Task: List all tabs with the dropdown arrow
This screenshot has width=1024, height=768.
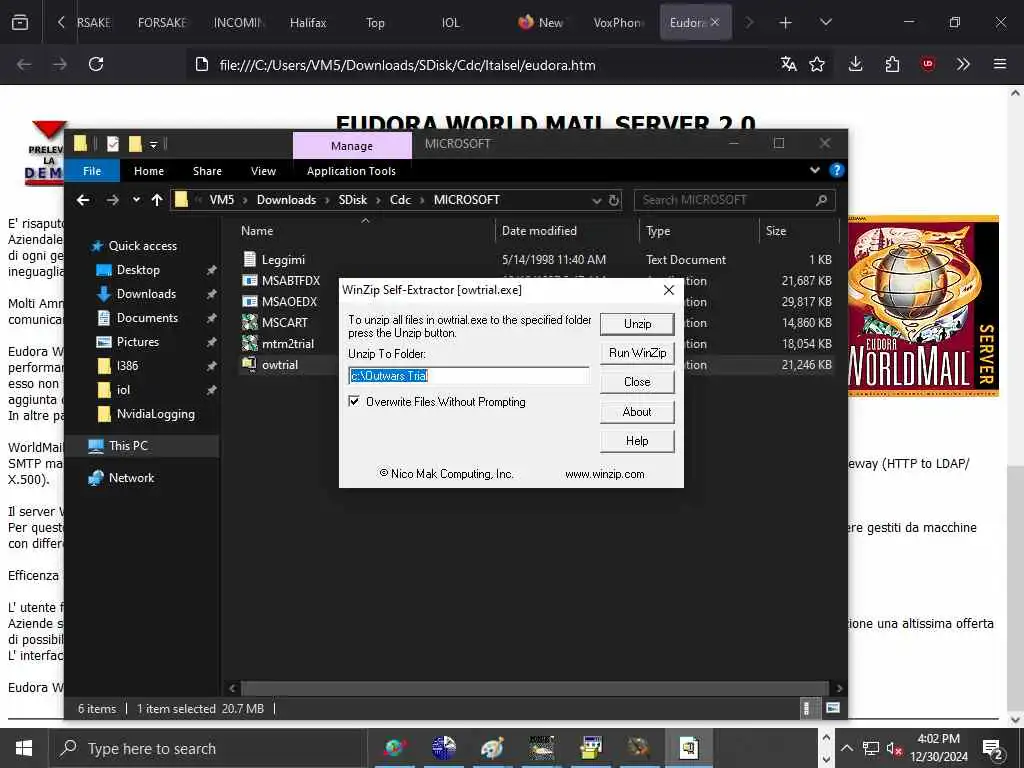Action: [825, 23]
